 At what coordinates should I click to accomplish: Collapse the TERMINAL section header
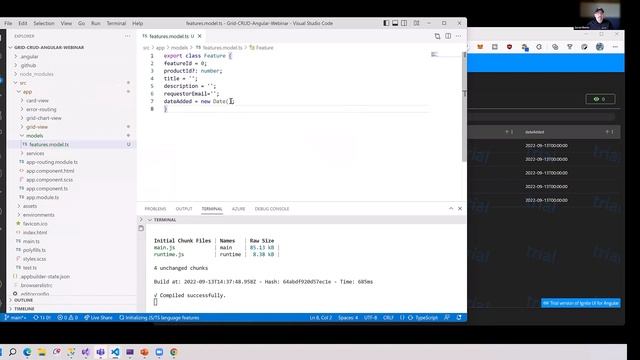pos(165,220)
